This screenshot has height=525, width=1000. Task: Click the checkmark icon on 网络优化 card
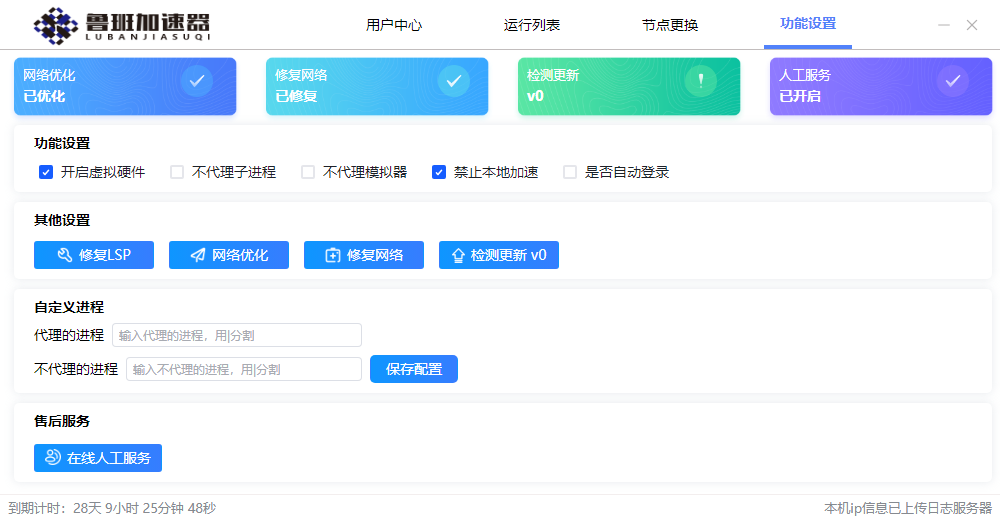pos(197,81)
